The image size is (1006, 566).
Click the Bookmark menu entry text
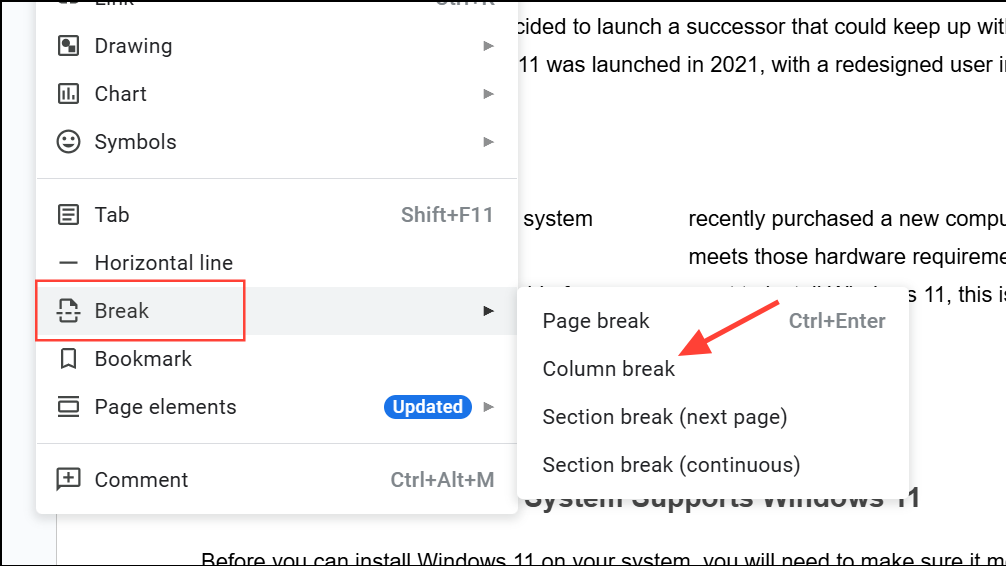point(143,359)
